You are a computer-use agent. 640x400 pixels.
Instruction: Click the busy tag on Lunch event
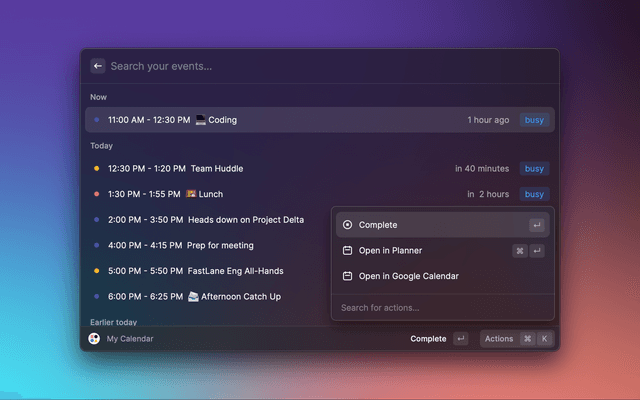pos(535,194)
